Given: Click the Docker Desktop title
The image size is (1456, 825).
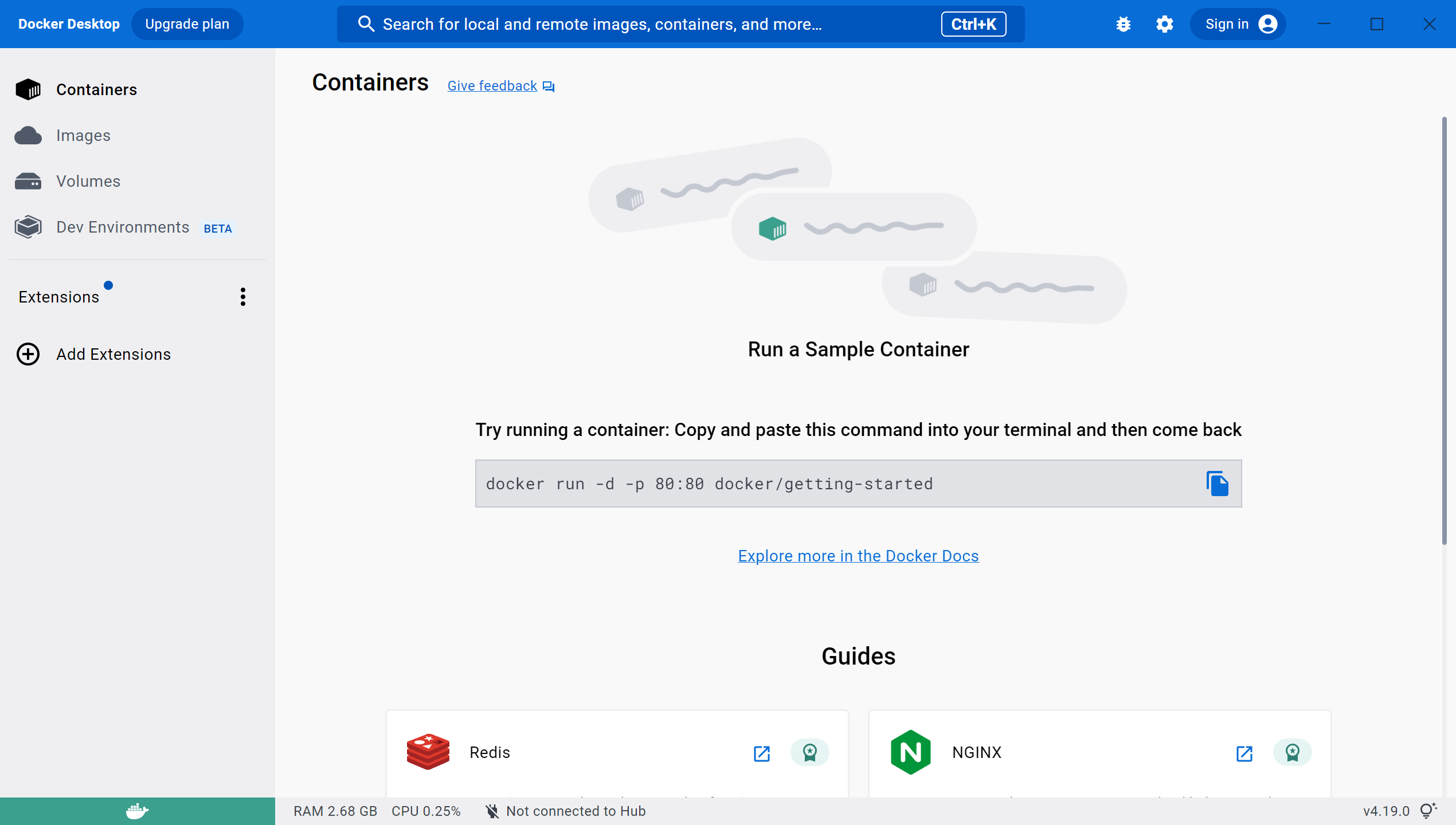Looking at the screenshot, I should click(69, 24).
